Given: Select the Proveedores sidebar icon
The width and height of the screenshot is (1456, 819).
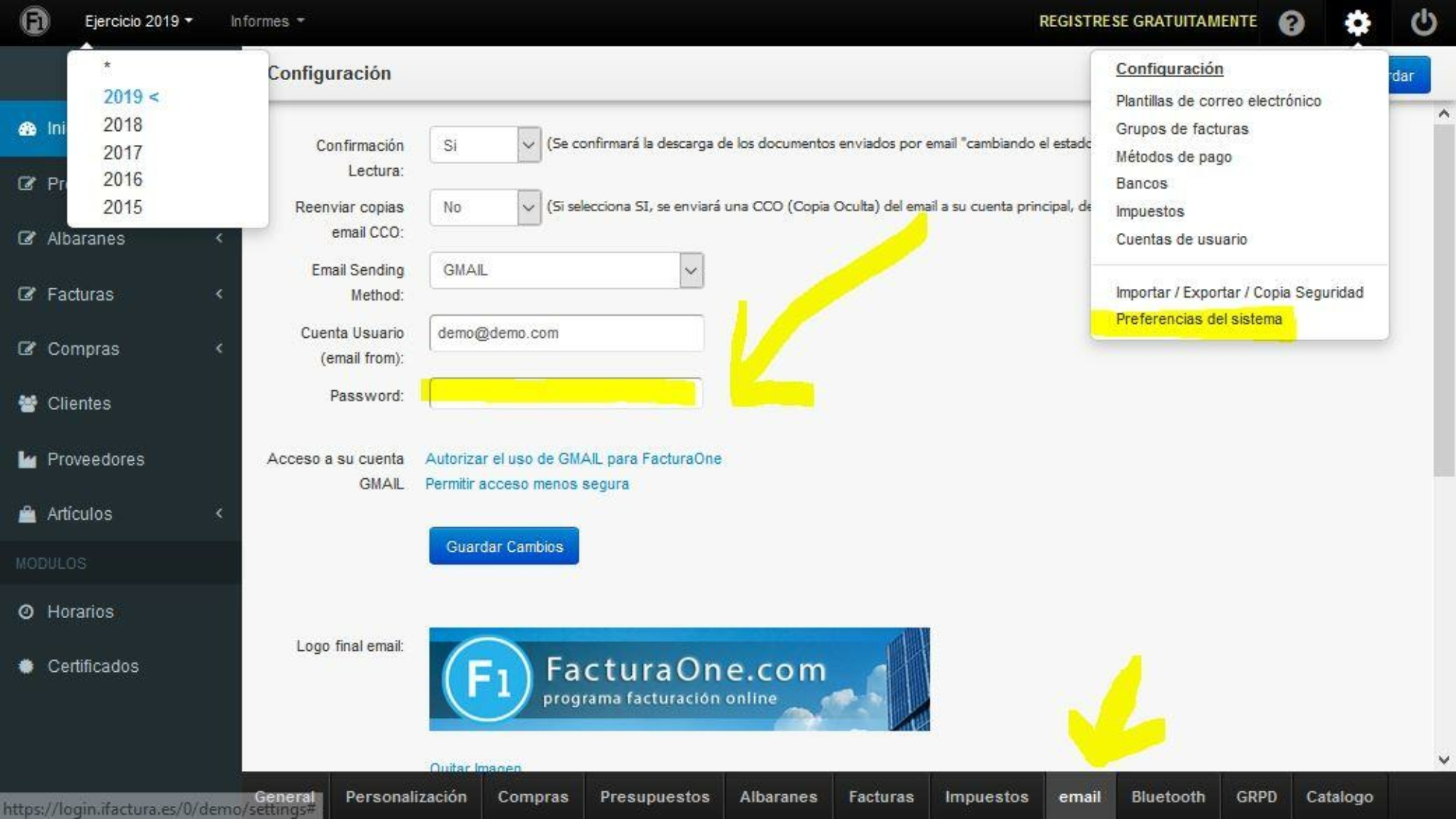Looking at the screenshot, I should [27, 458].
